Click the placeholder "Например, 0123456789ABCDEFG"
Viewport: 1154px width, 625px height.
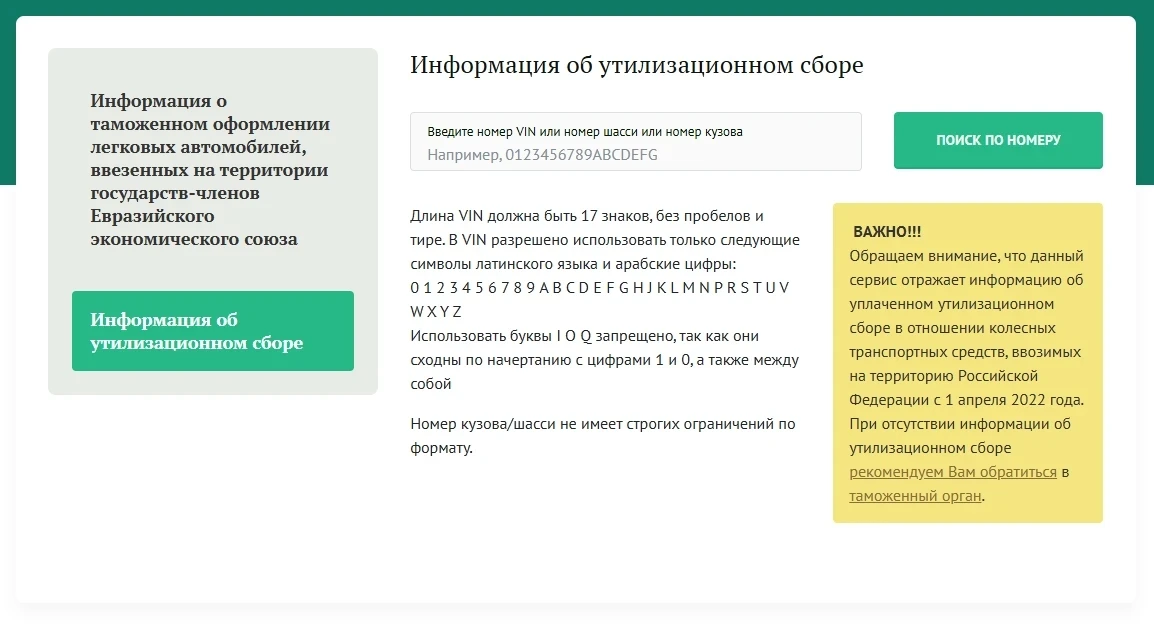pos(542,155)
